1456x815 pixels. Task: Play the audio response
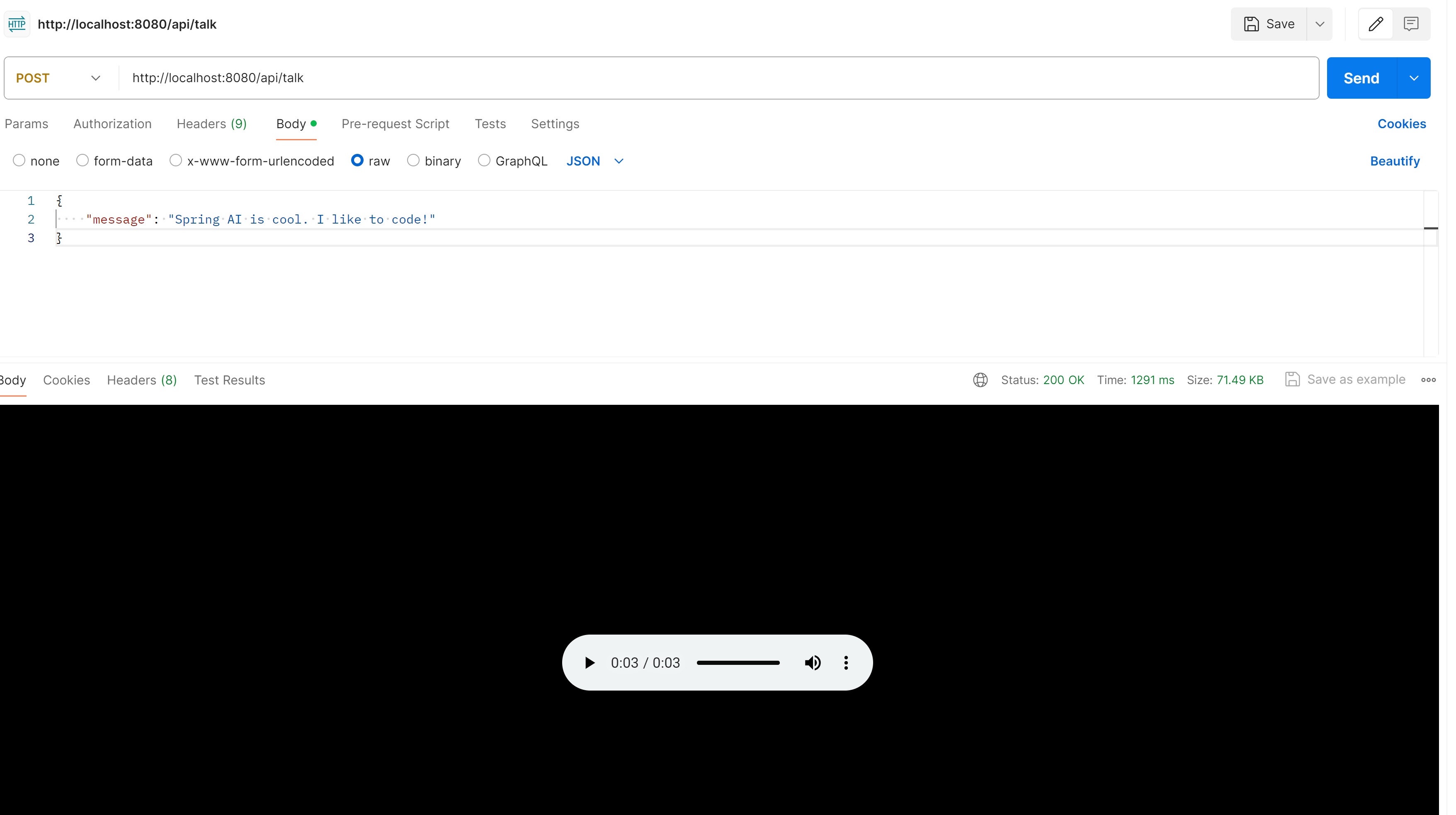(x=589, y=662)
